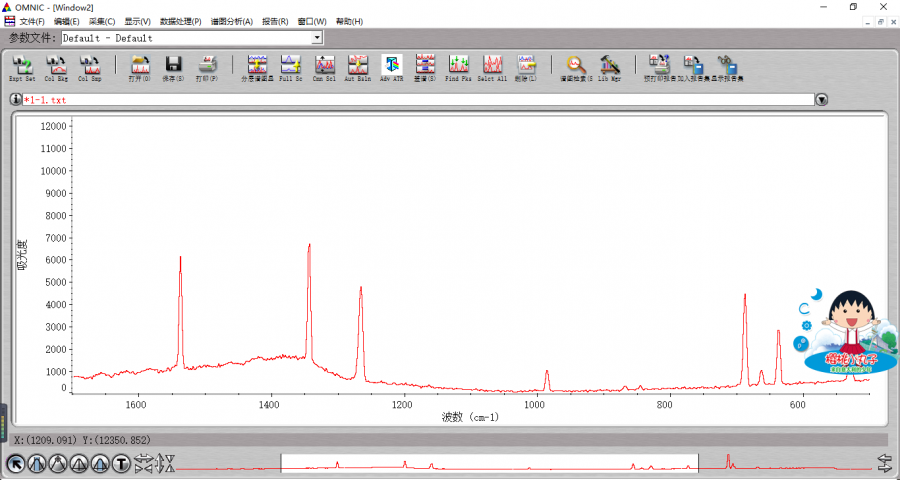
Task: Open the 报告(R) menu
Action: (275, 21)
